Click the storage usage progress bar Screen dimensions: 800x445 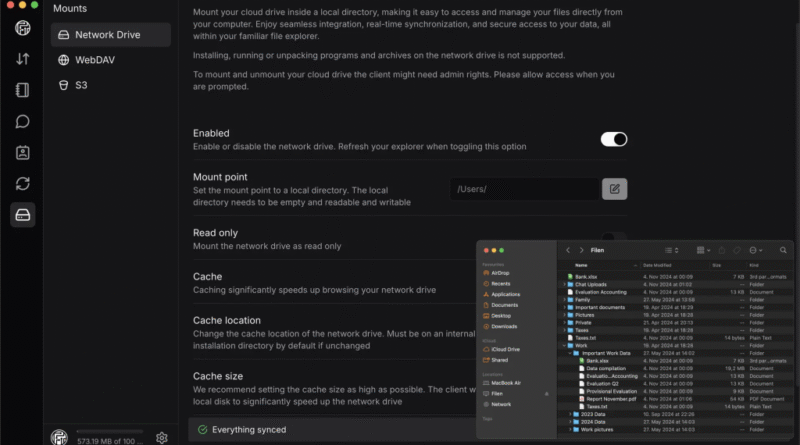coord(110,432)
